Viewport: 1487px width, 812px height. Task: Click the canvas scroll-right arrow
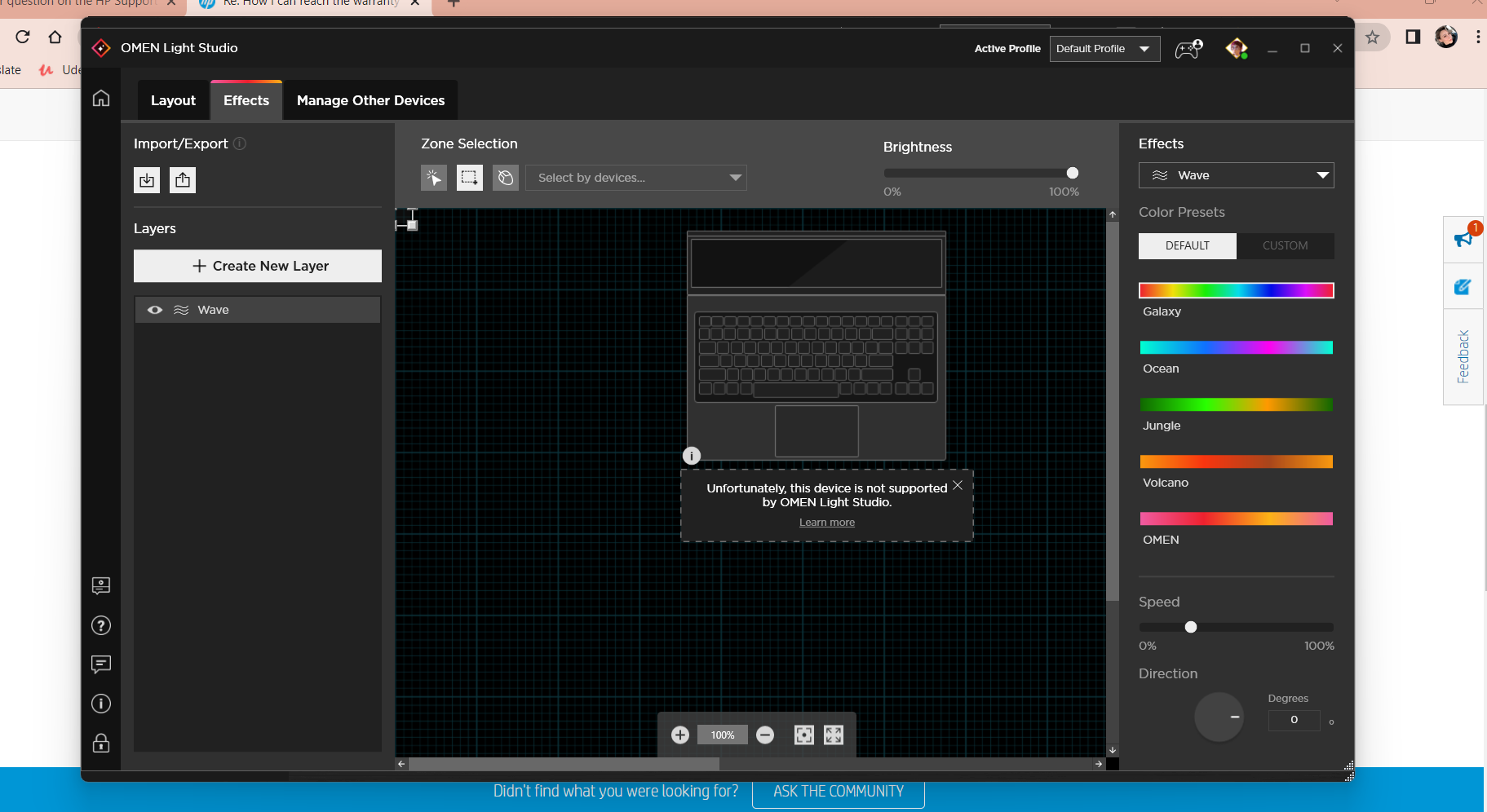[1099, 764]
